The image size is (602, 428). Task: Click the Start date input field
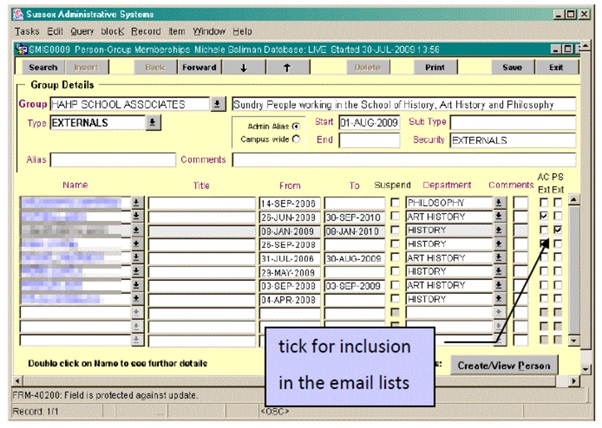click(369, 122)
